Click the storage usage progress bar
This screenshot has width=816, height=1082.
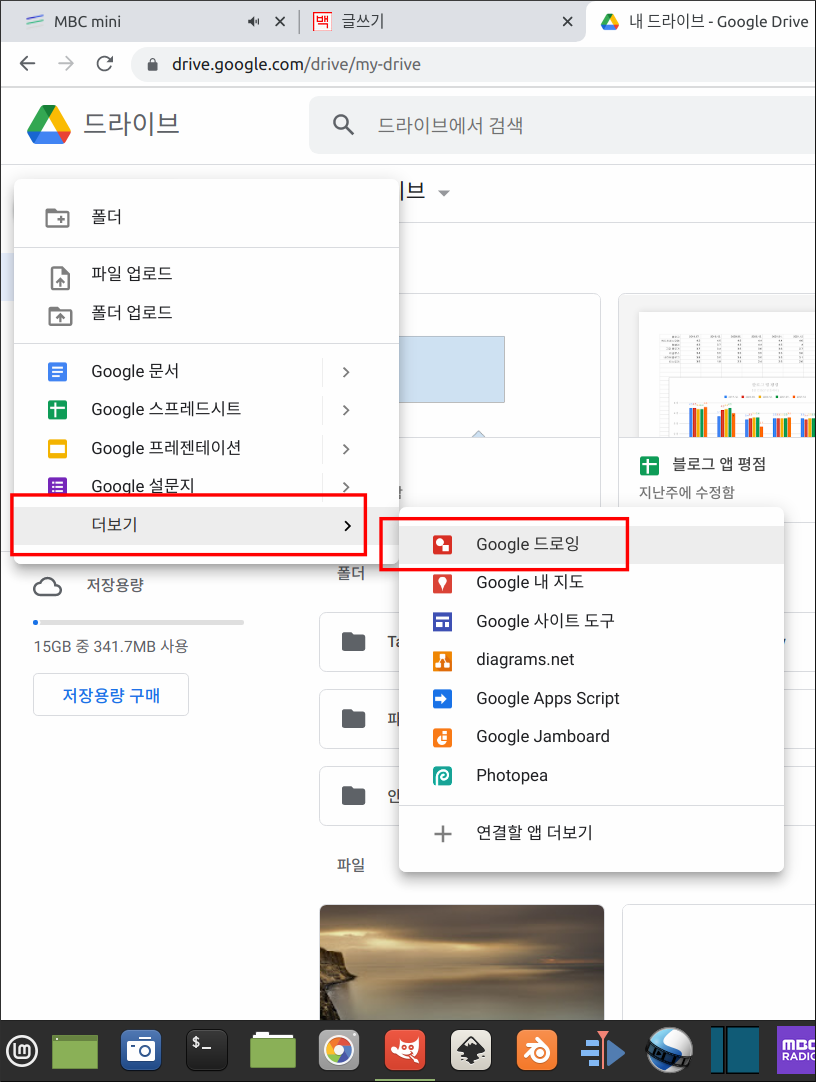(x=138, y=622)
